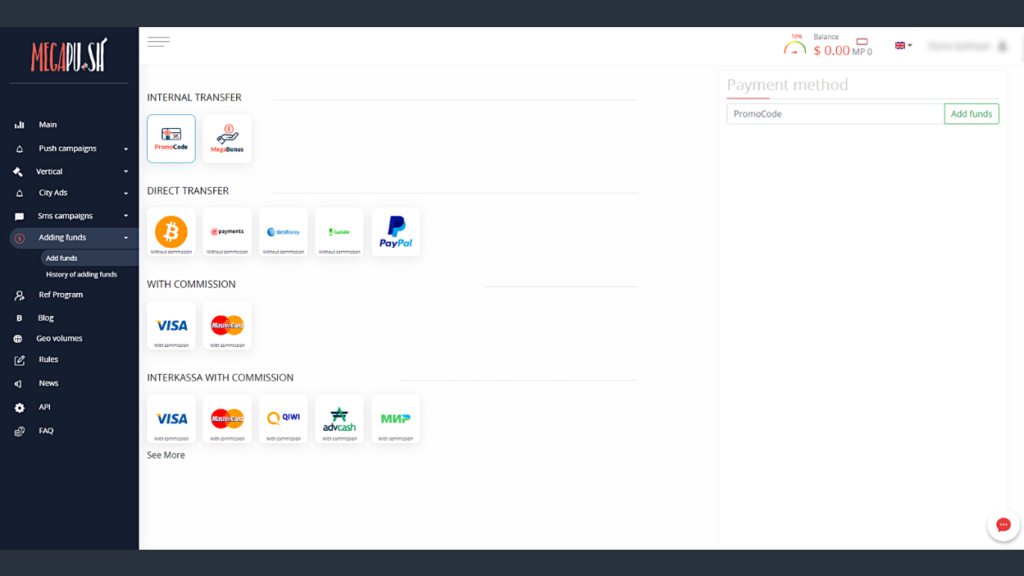Pick Bitcoin as direct transfer method
This screenshot has height=576, width=1024.
click(171, 232)
